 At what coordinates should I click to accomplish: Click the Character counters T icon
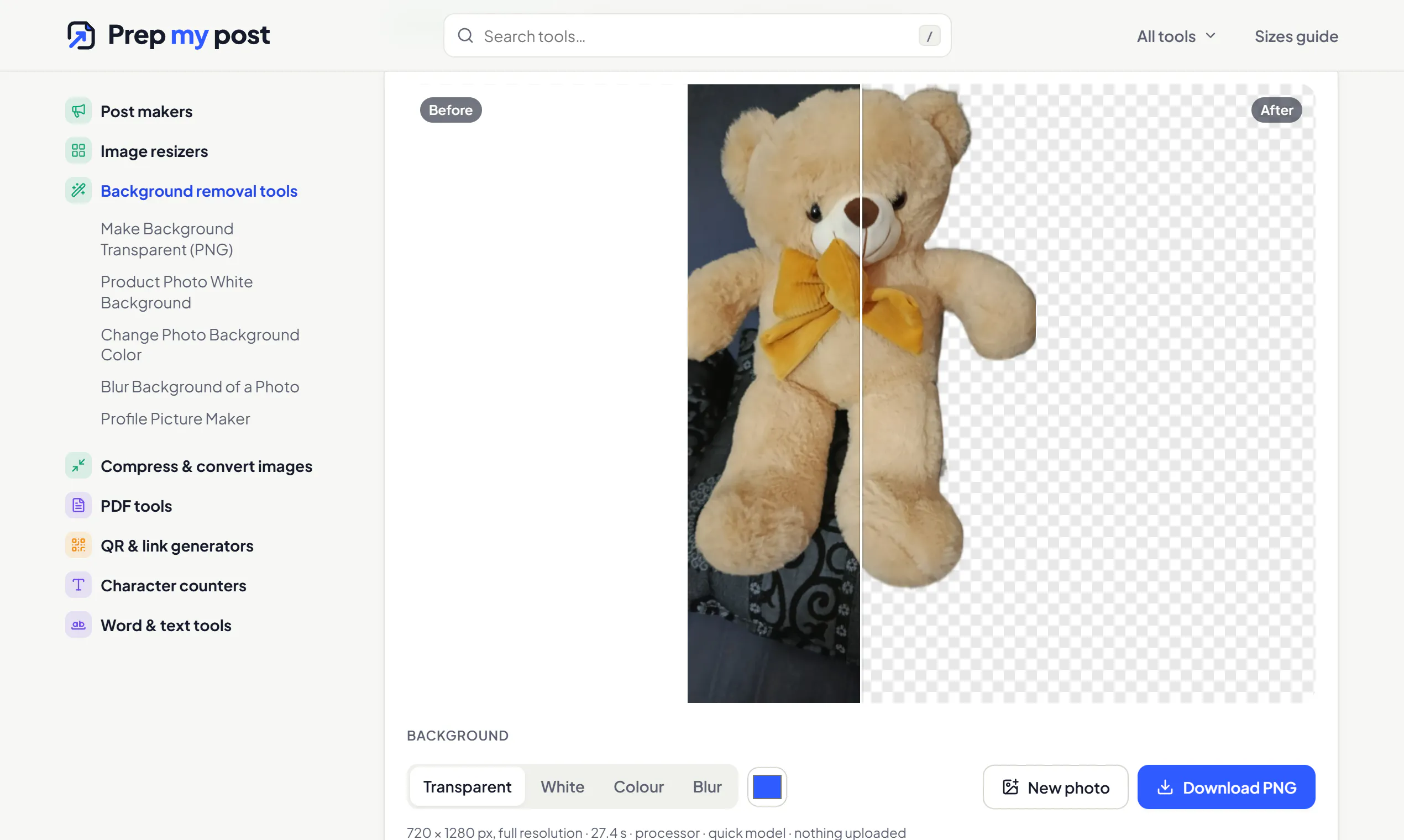point(78,585)
